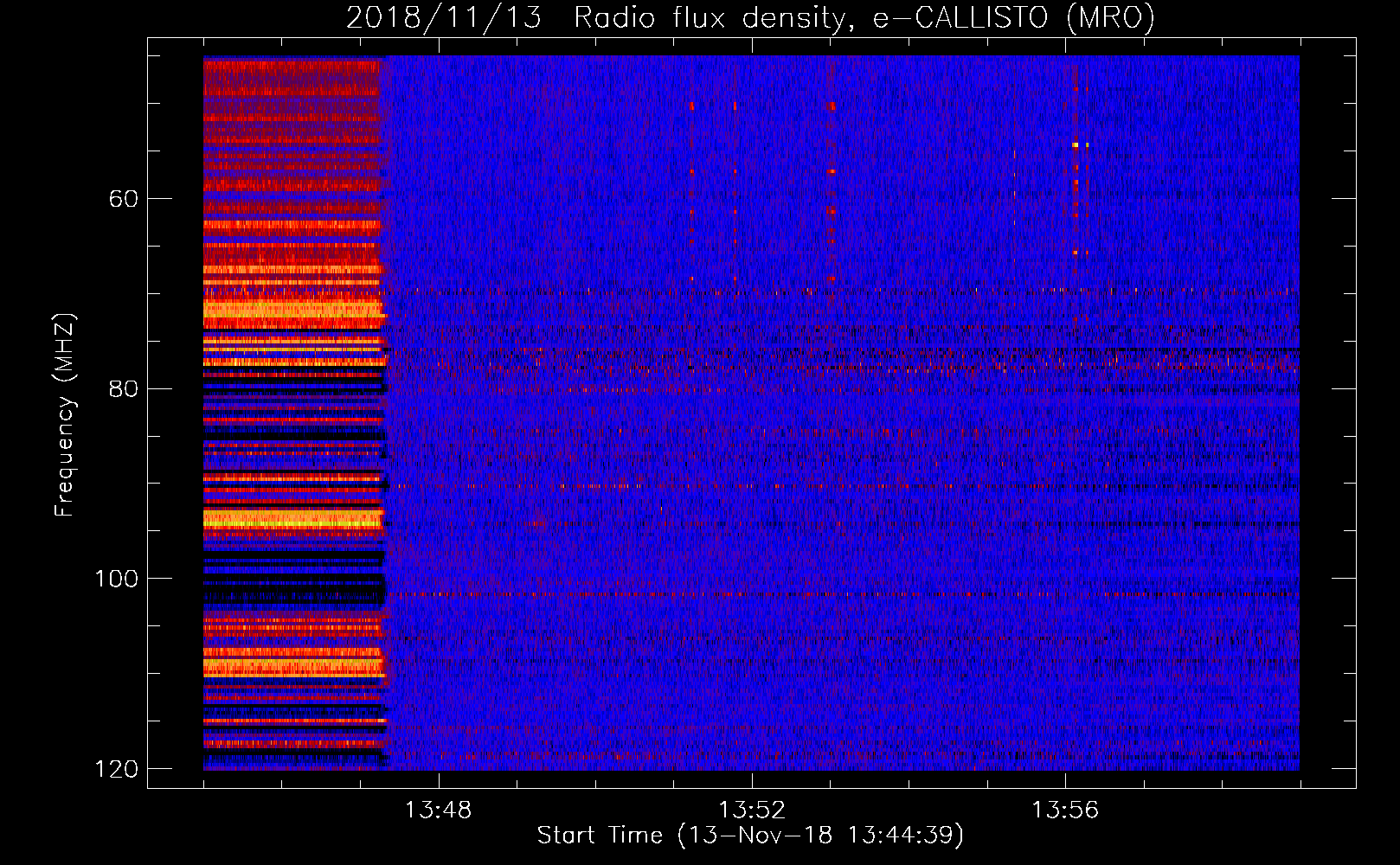Click the 100 frequency tick label
Image resolution: width=1400 pixels, height=865 pixels.
coord(116,579)
